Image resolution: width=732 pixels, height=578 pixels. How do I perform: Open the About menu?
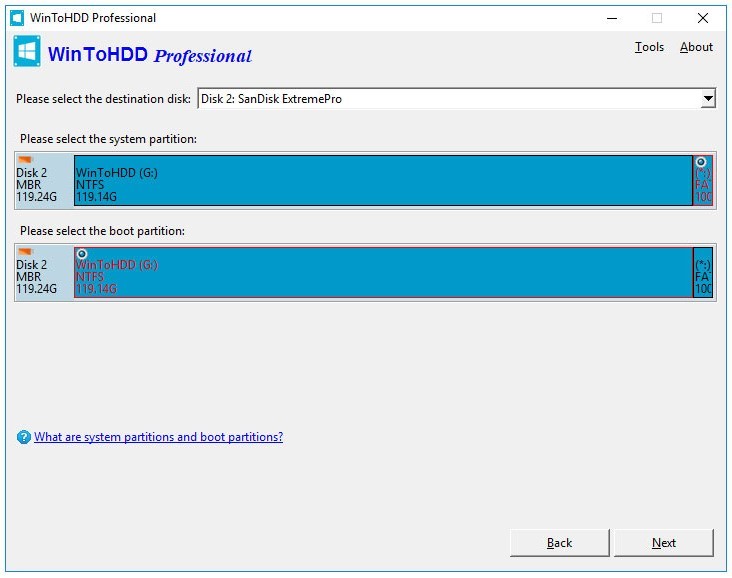pyautogui.click(x=696, y=47)
